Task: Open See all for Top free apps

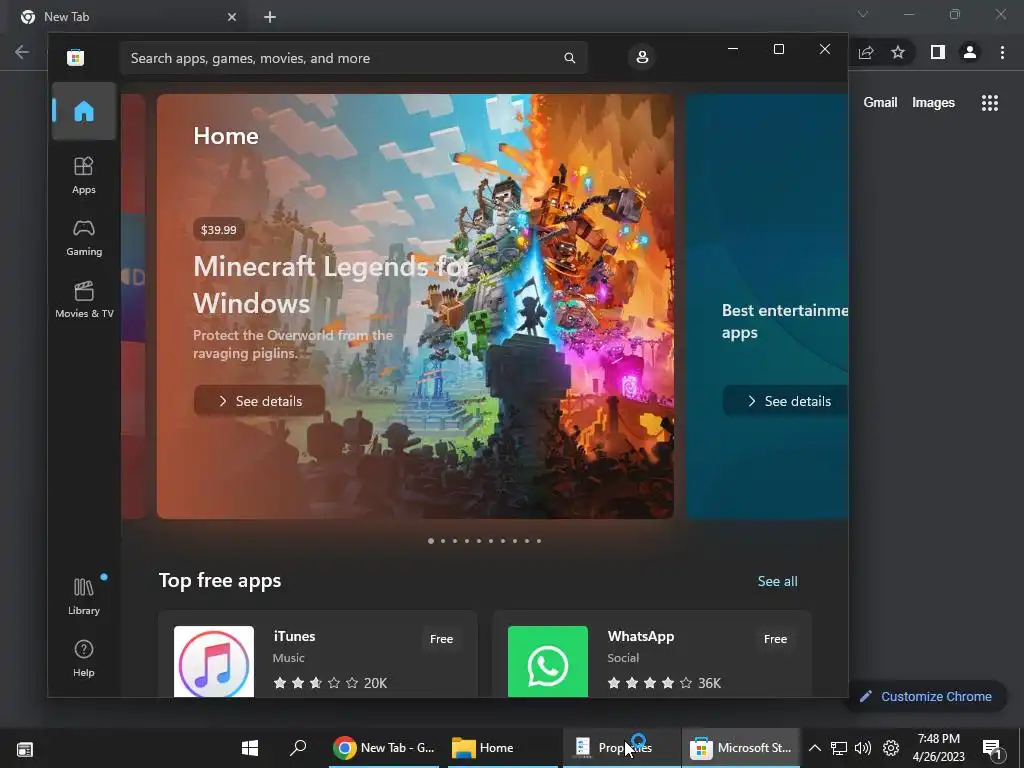Action: point(777,581)
